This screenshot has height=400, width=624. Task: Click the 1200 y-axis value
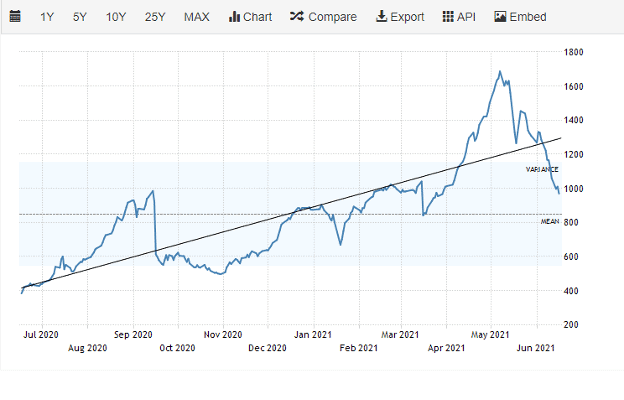coord(573,154)
